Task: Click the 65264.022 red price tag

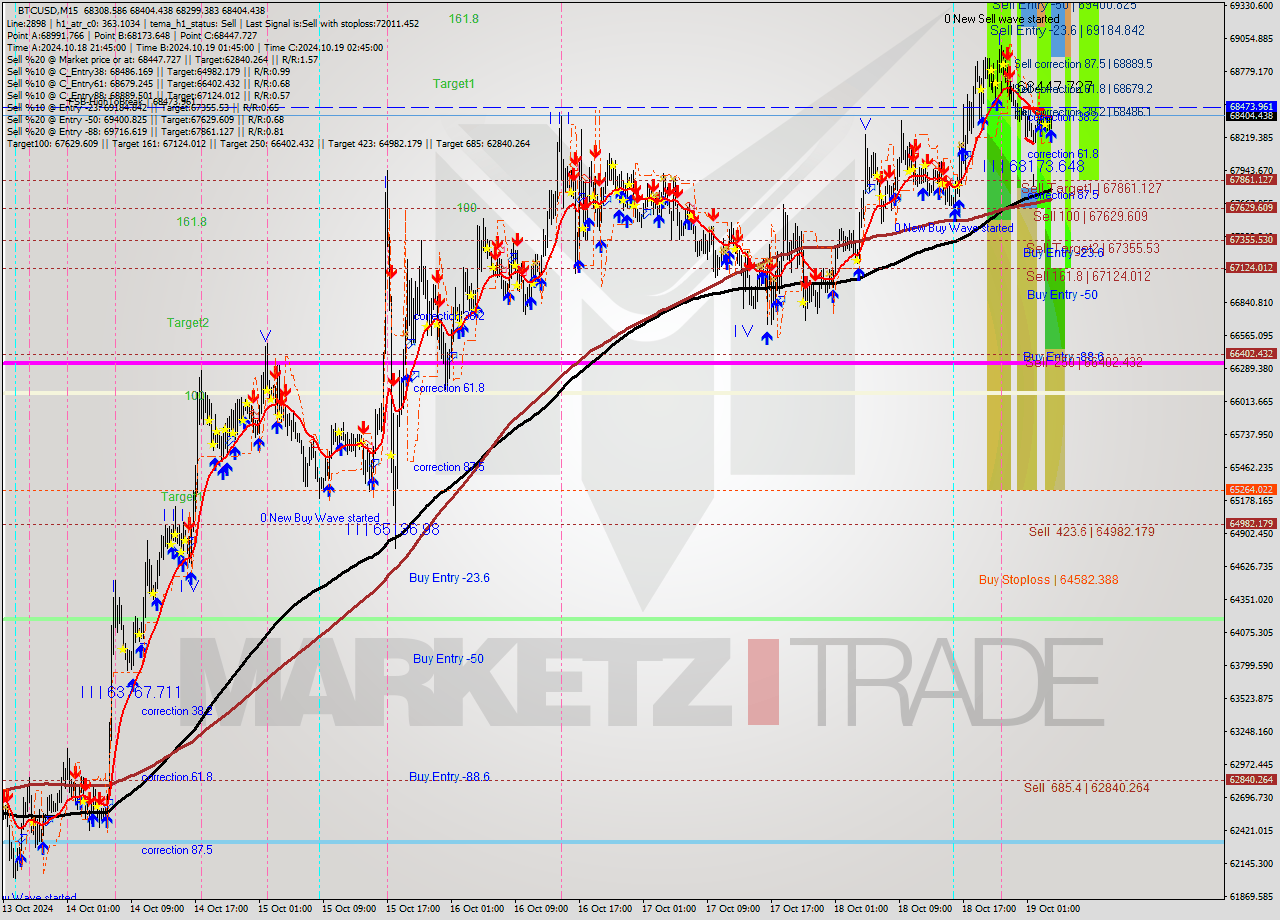Action: [1251, 490]
